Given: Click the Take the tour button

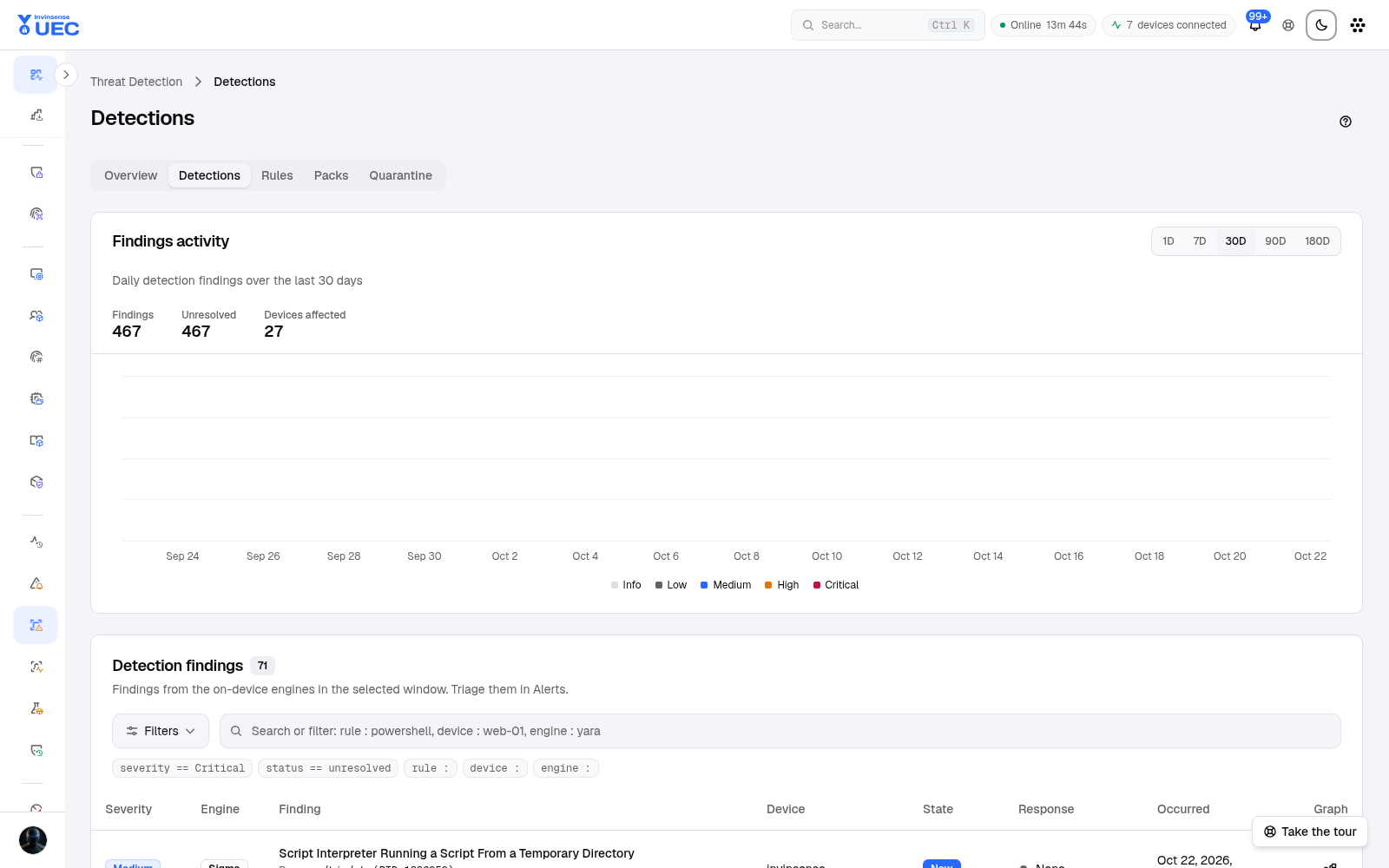Looking at the screenshot, I should tap(1310, 832).
